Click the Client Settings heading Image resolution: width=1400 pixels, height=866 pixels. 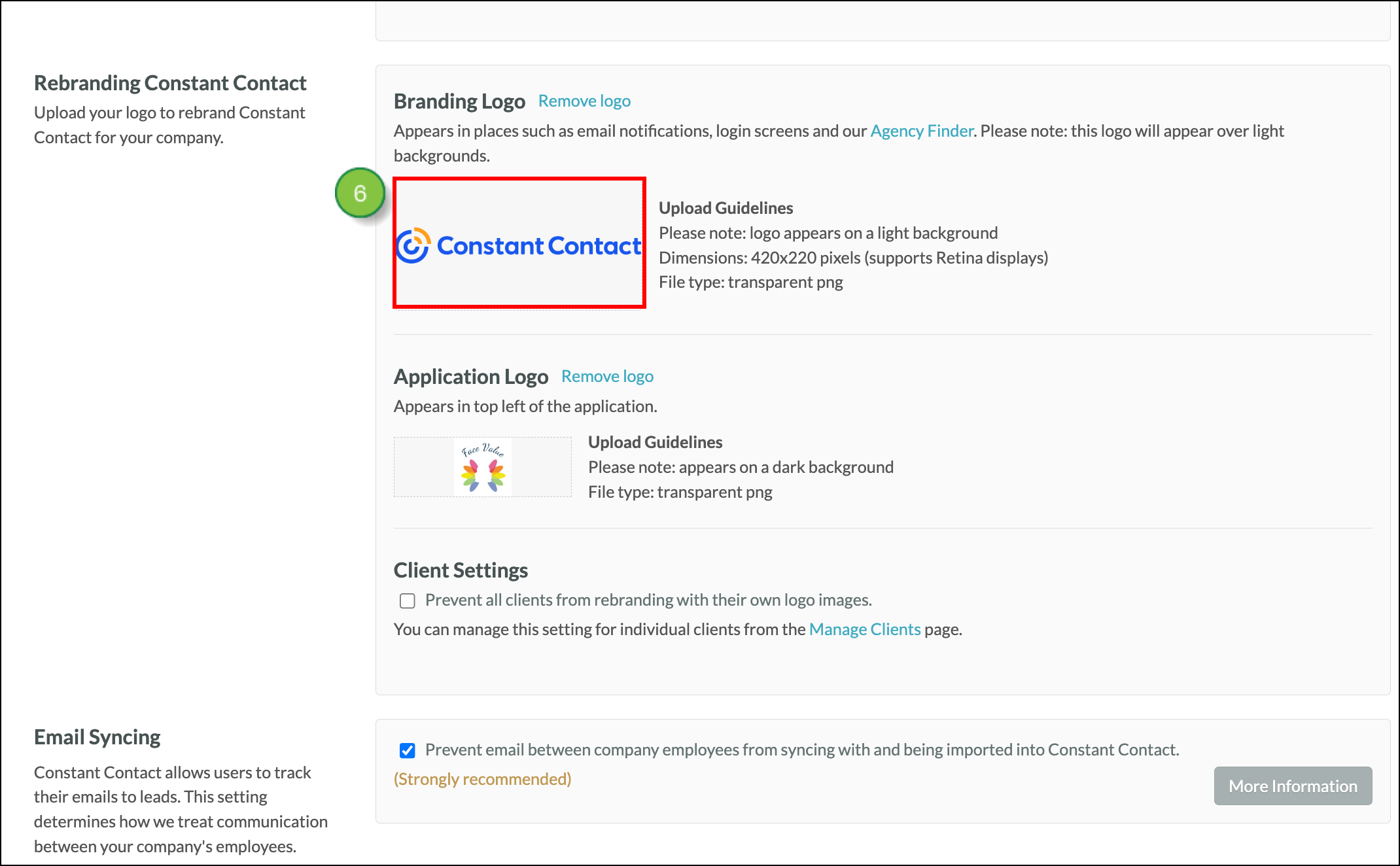coord(461,570)
